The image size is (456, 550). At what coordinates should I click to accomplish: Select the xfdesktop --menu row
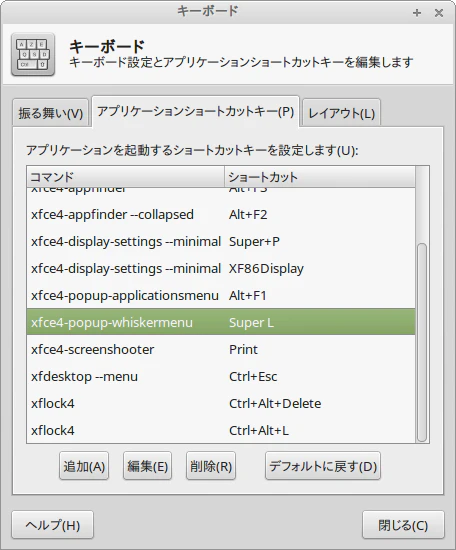(221, 376)
